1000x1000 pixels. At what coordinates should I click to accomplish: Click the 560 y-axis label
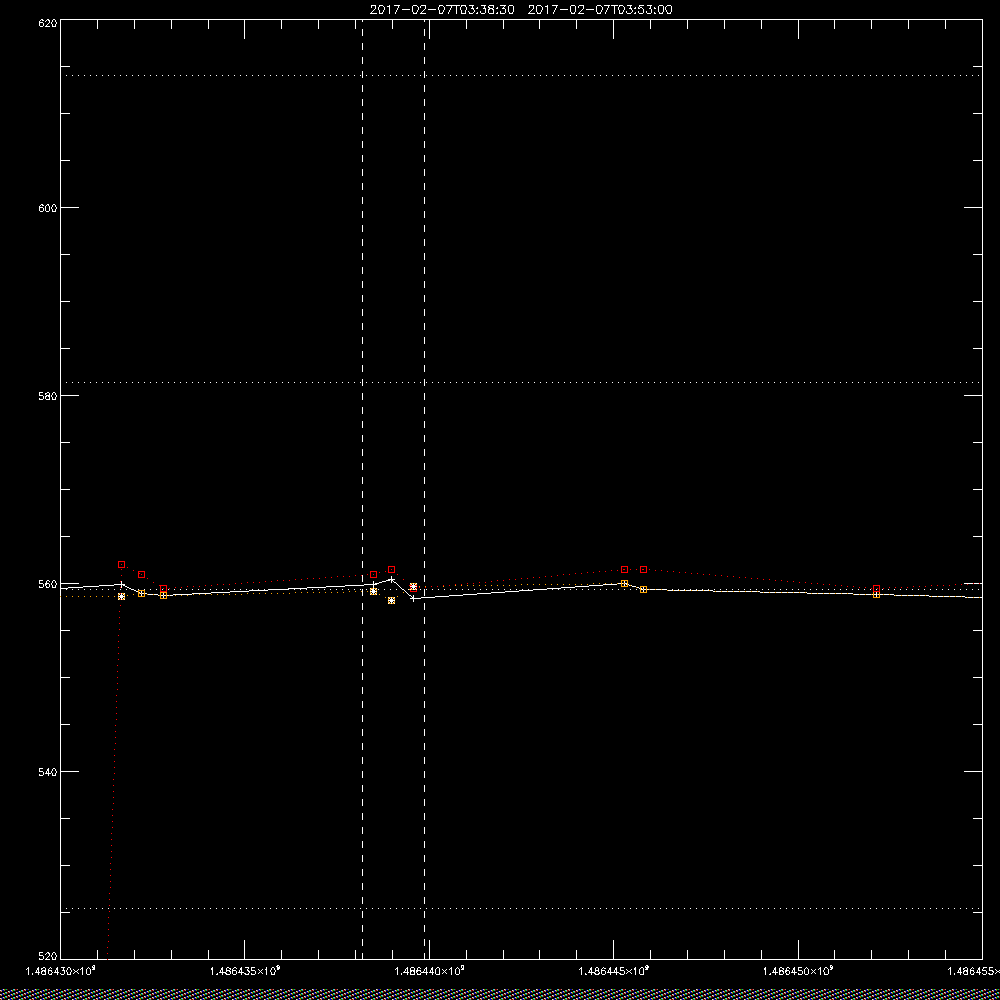point(48,584)
